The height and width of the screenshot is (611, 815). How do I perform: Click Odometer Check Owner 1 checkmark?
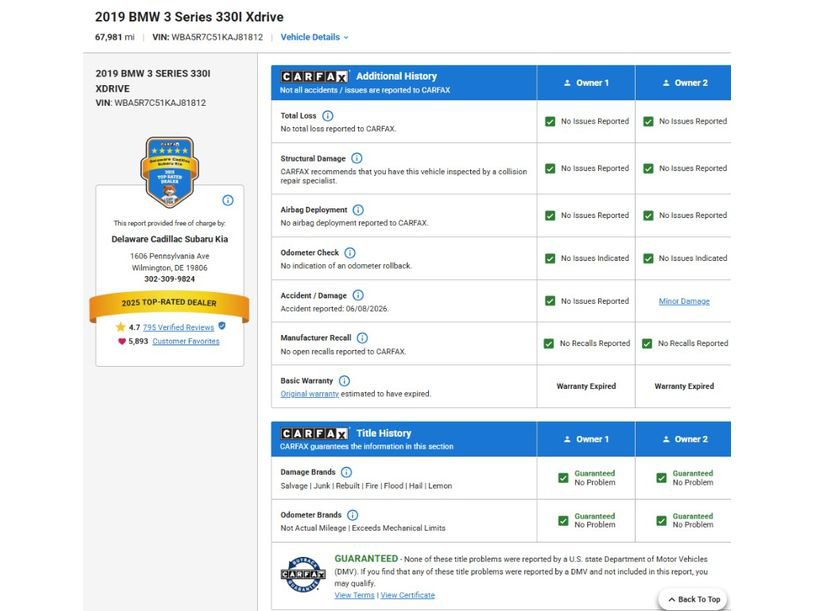pos(550,258)
